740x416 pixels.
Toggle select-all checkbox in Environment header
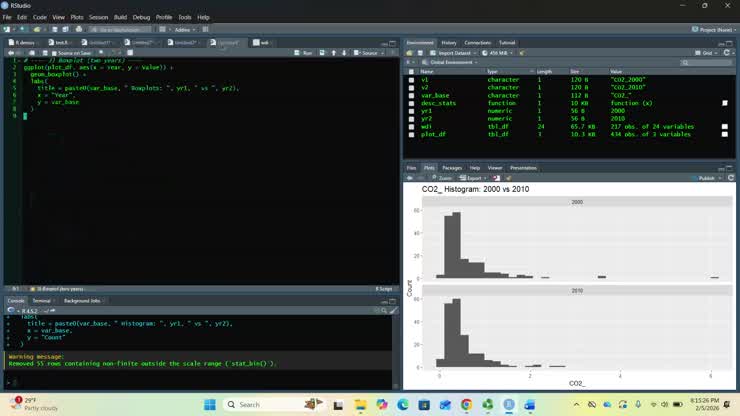pos(411,72)
